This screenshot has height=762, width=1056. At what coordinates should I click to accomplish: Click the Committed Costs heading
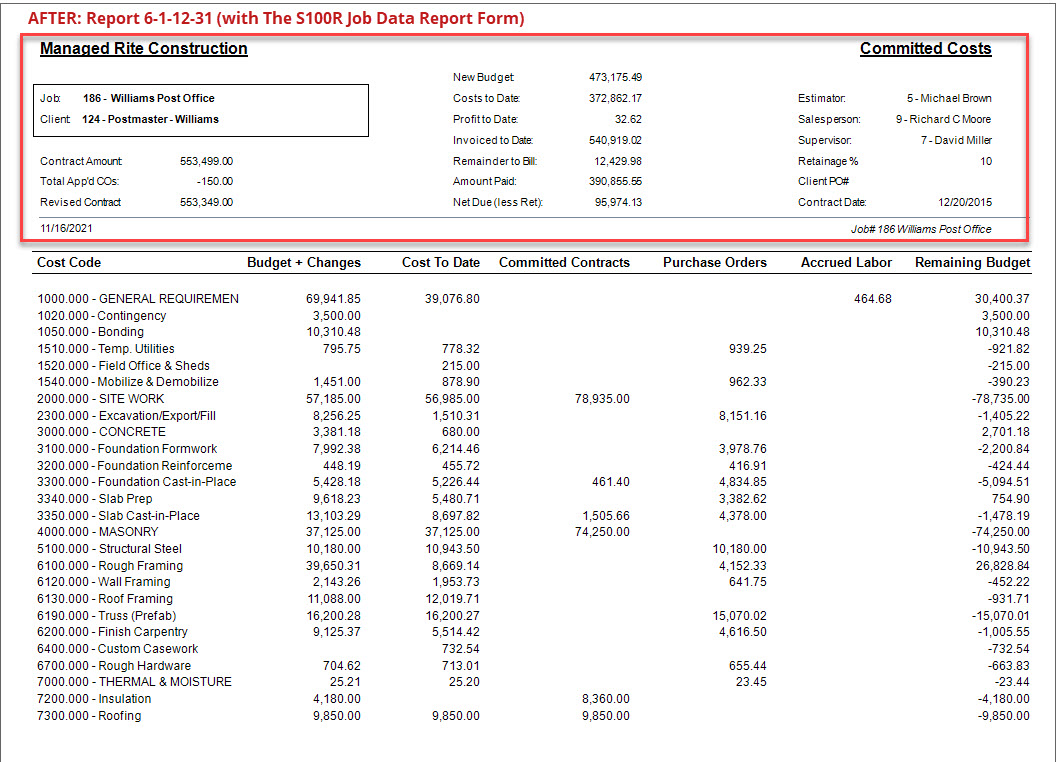[x=925, y=48]
